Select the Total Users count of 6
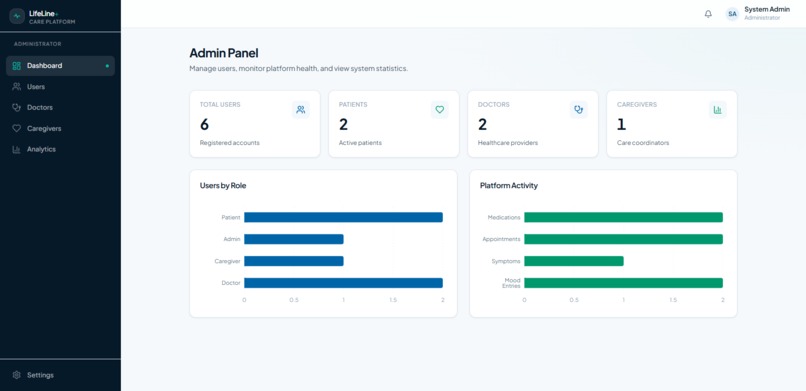Image resolution: width=806 pixels, height=391 pixels. click(x=205, y=124)
